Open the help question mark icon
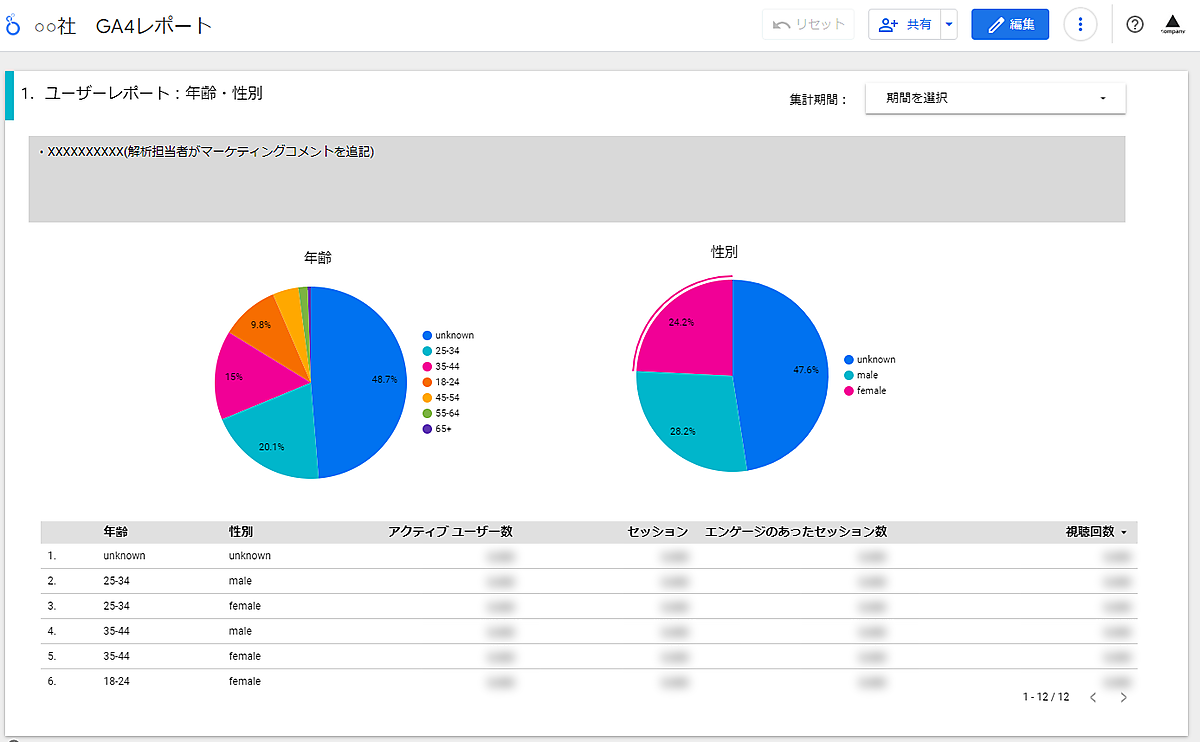 (x=1134, y=25)
